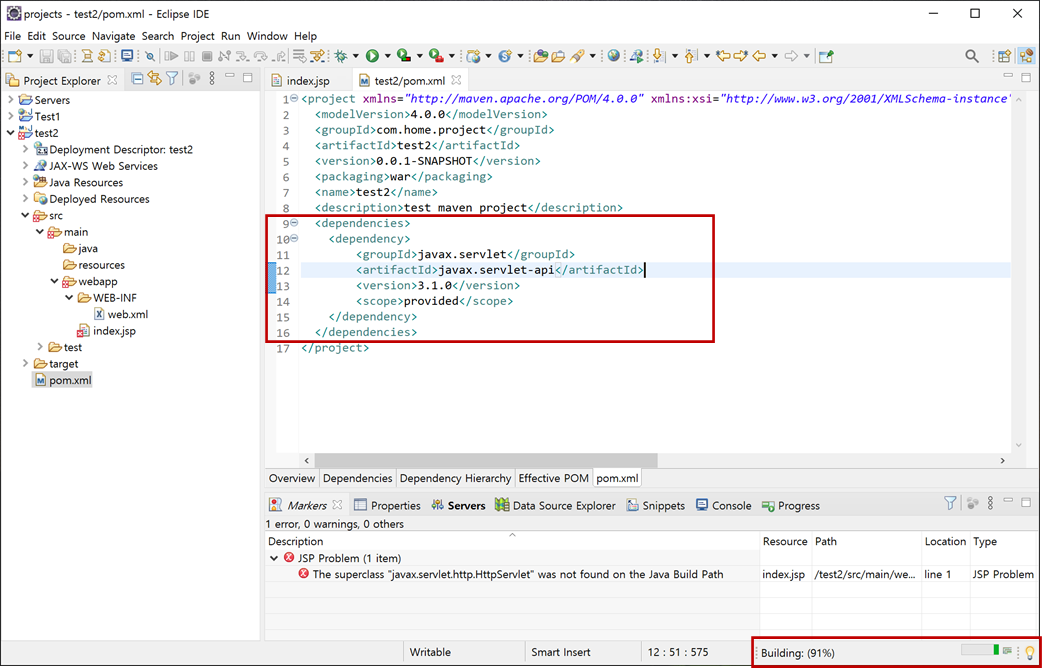
Task: Close the Project Explorer view tab
Action: 112,80
